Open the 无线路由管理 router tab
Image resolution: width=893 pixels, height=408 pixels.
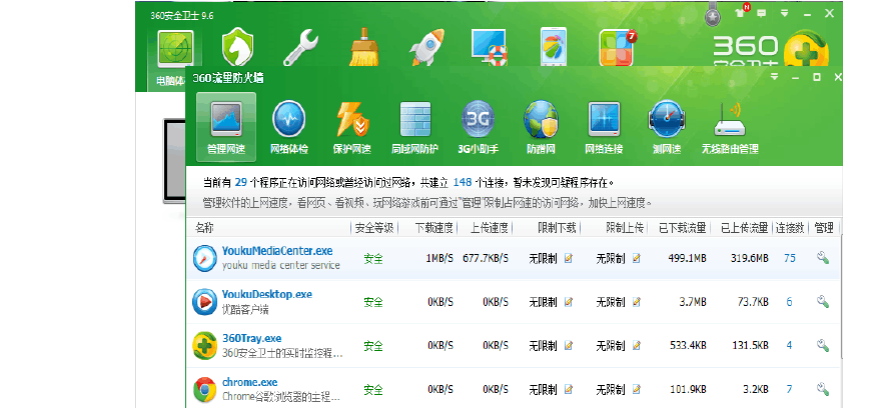pyautogui.click(x=730, y=128)
